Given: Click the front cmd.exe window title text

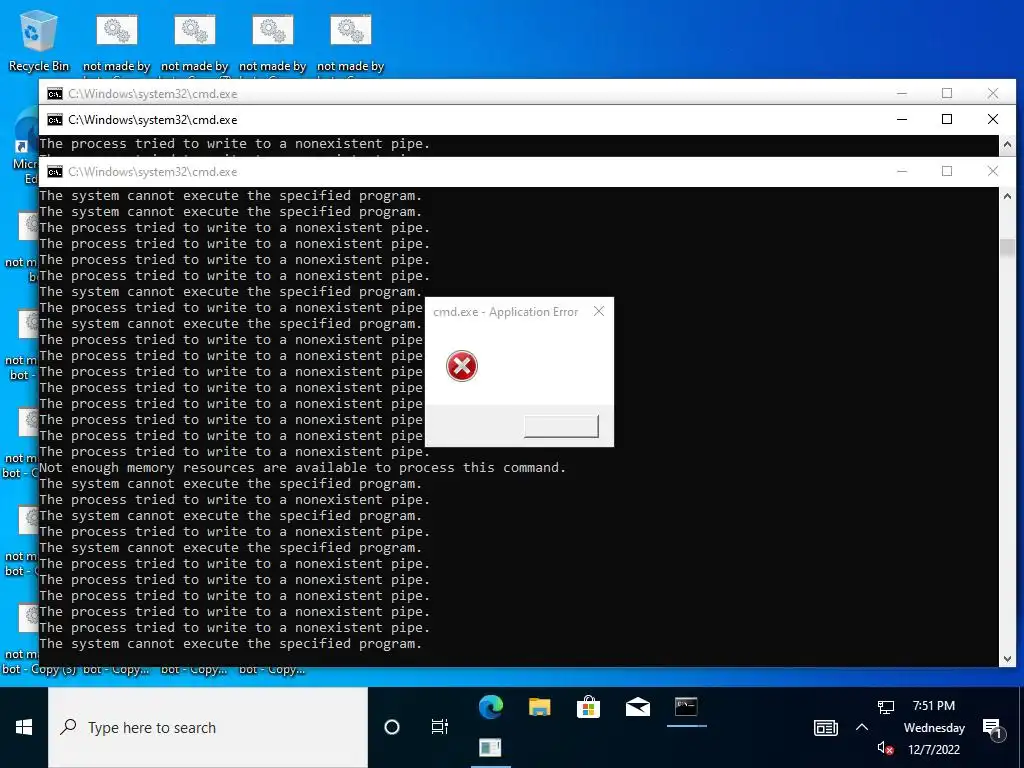Looking at the screenshot, I should (153, 172).
